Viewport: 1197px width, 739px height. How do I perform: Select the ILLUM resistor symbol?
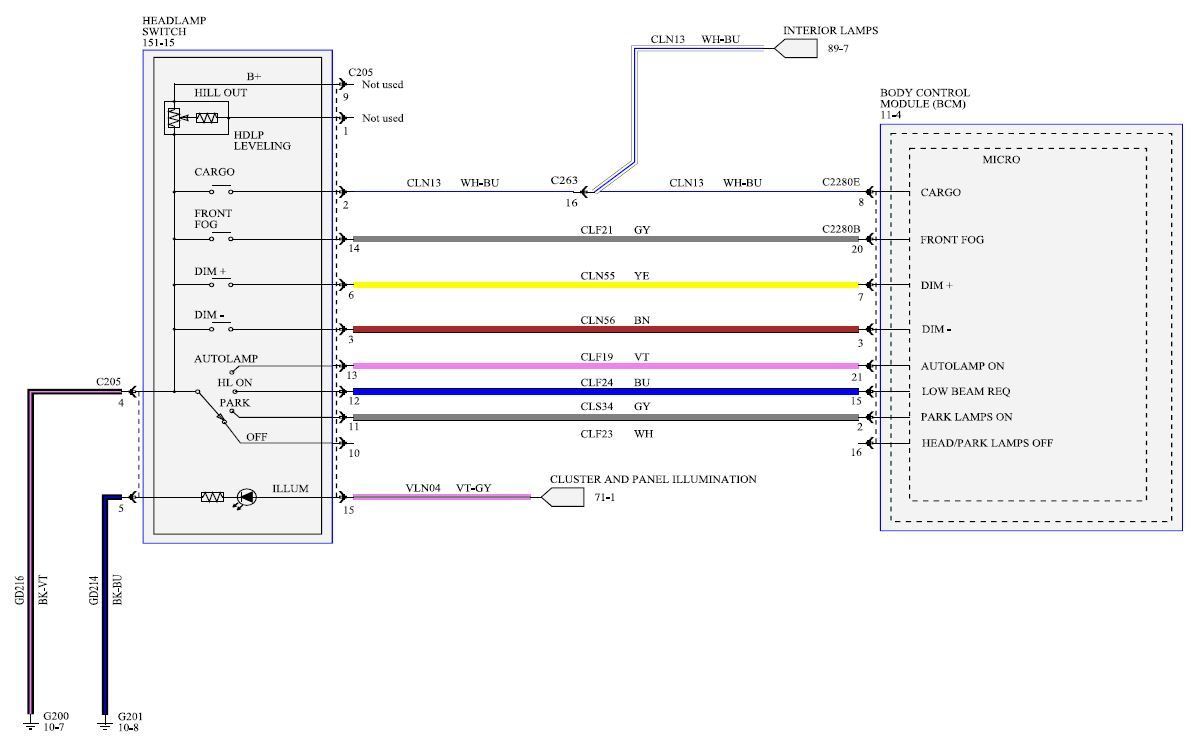tap(212, 497)
